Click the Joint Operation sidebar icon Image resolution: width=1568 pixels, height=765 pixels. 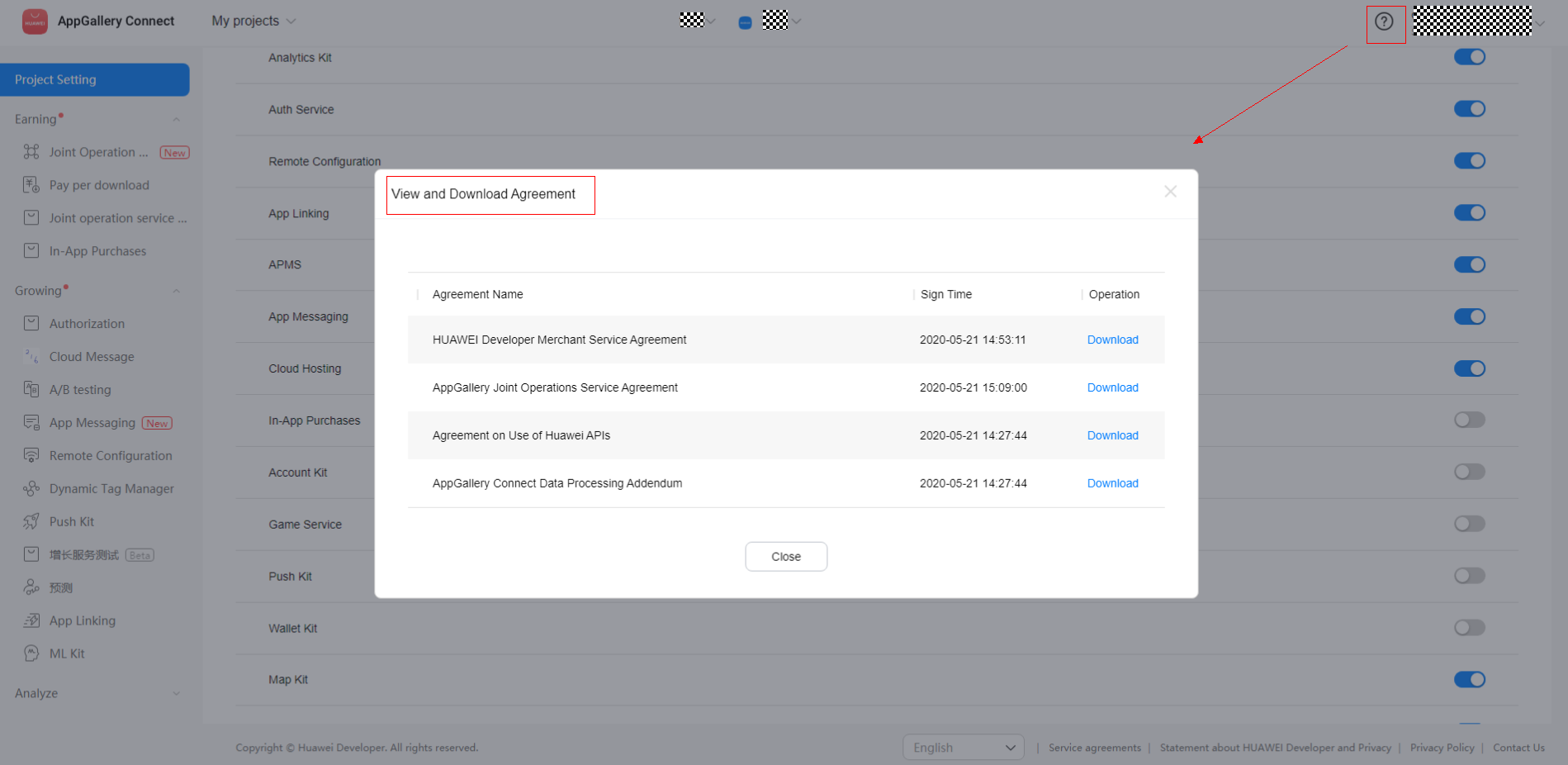[x=31, y=152]
